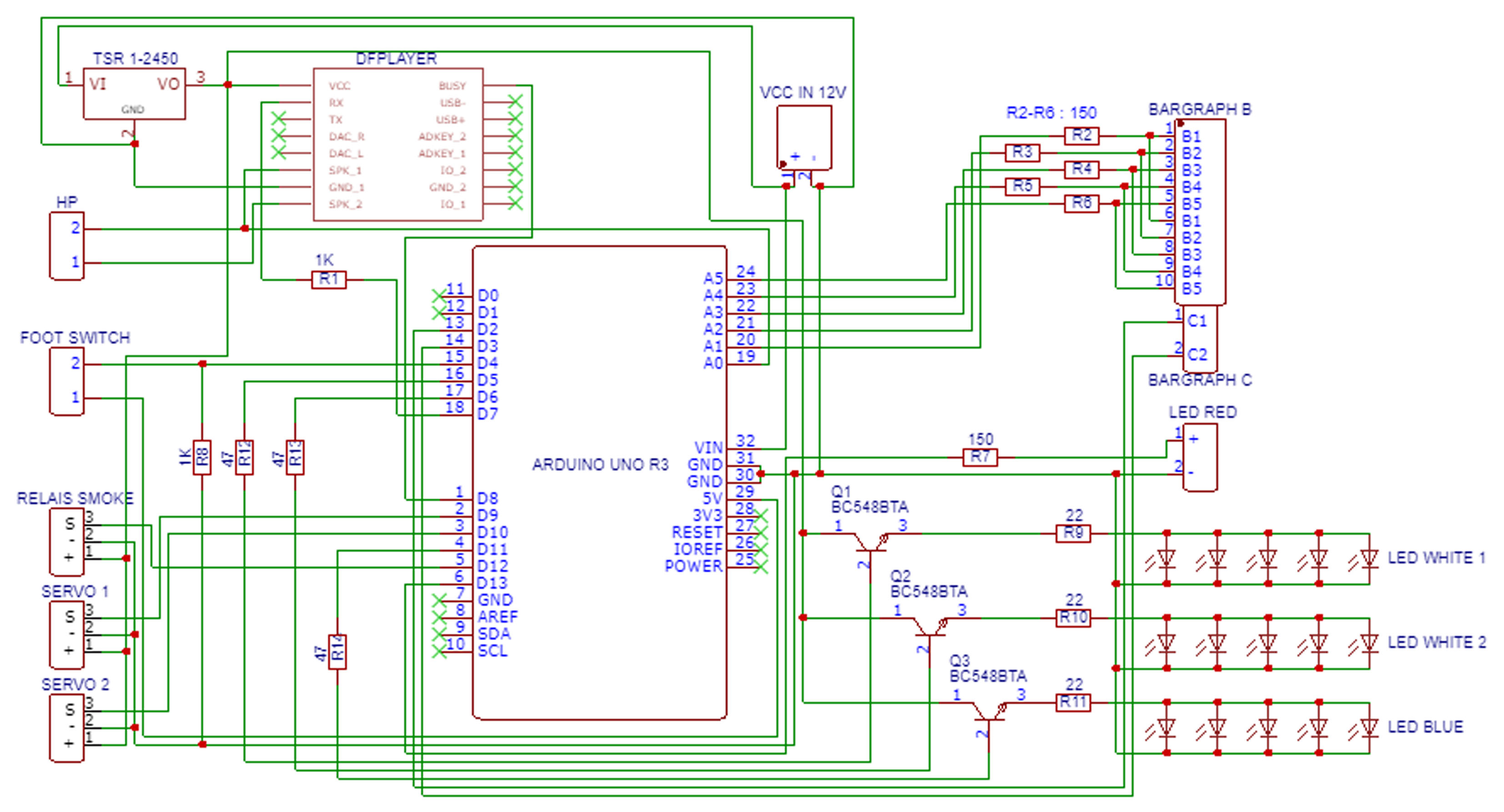
Task: Click the RELAIS SMOKE connector
Action: pos(66,542)
